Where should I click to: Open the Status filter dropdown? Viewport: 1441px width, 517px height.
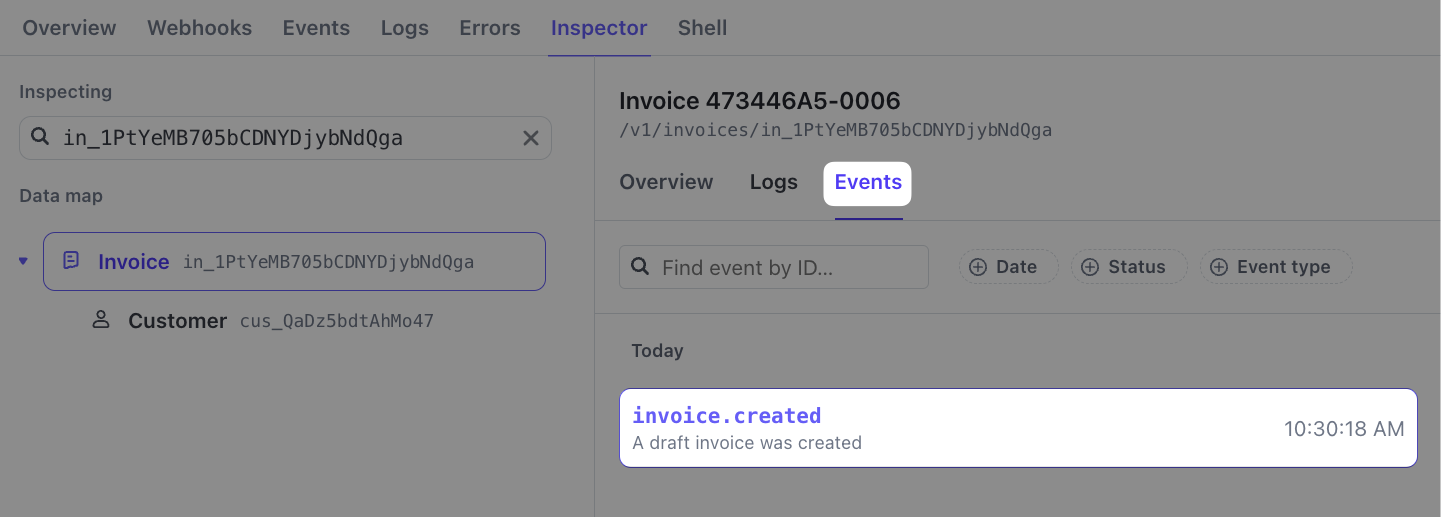pyautogui.click(x=1129, y=267)
